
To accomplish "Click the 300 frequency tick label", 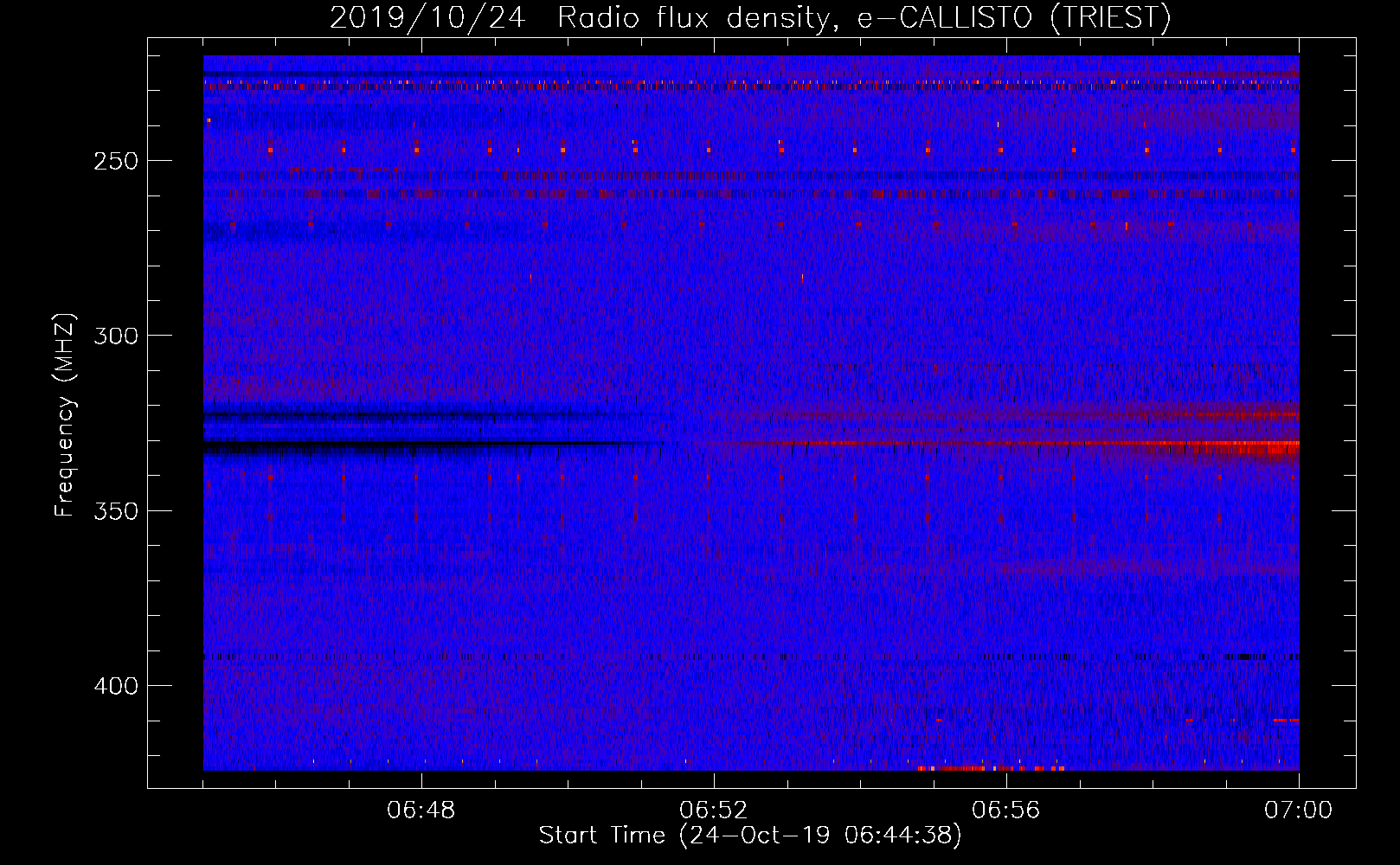I will click(x=116, y=336).
